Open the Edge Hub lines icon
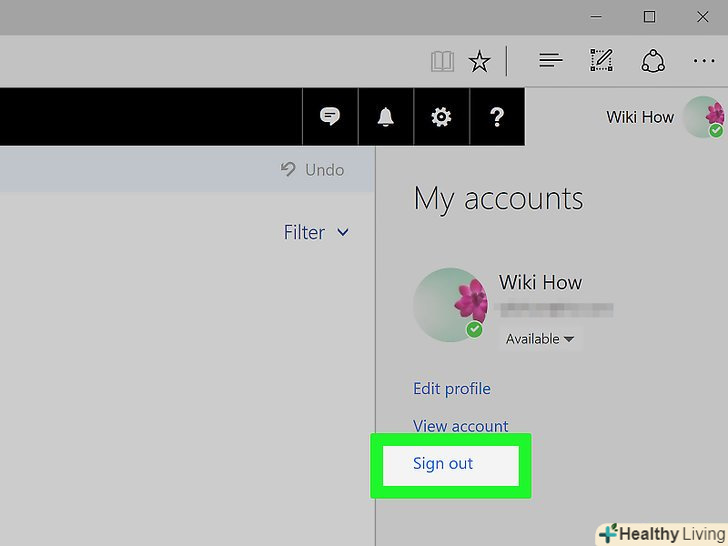This screenshot has width=728, height=546. [551, 60]
